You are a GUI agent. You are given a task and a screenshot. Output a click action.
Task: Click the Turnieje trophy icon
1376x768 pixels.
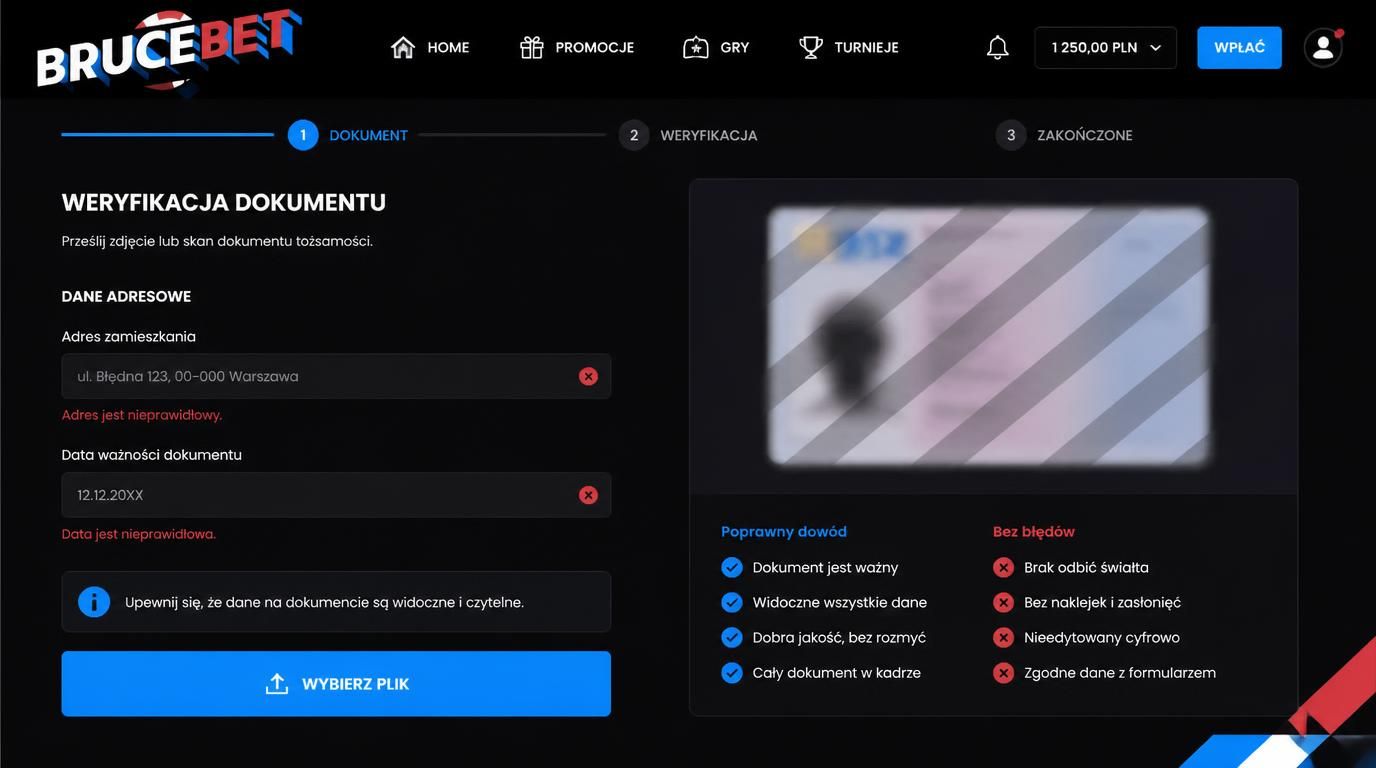coord(811,47)
